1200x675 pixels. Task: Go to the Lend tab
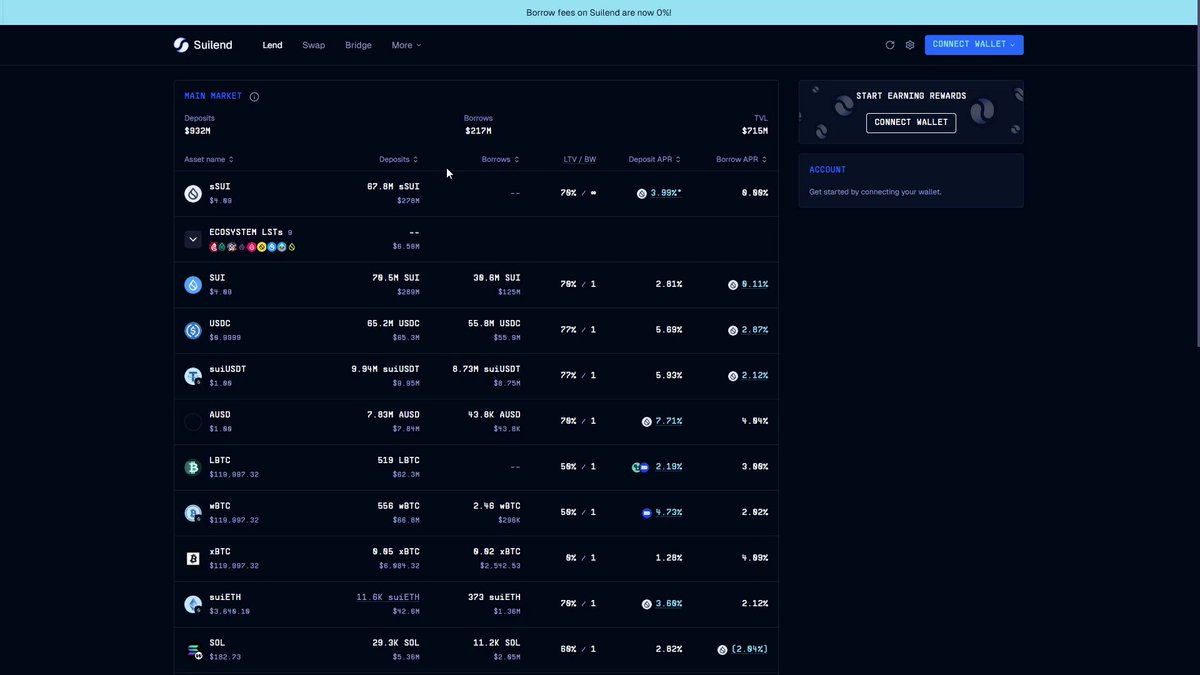[272, 45]
